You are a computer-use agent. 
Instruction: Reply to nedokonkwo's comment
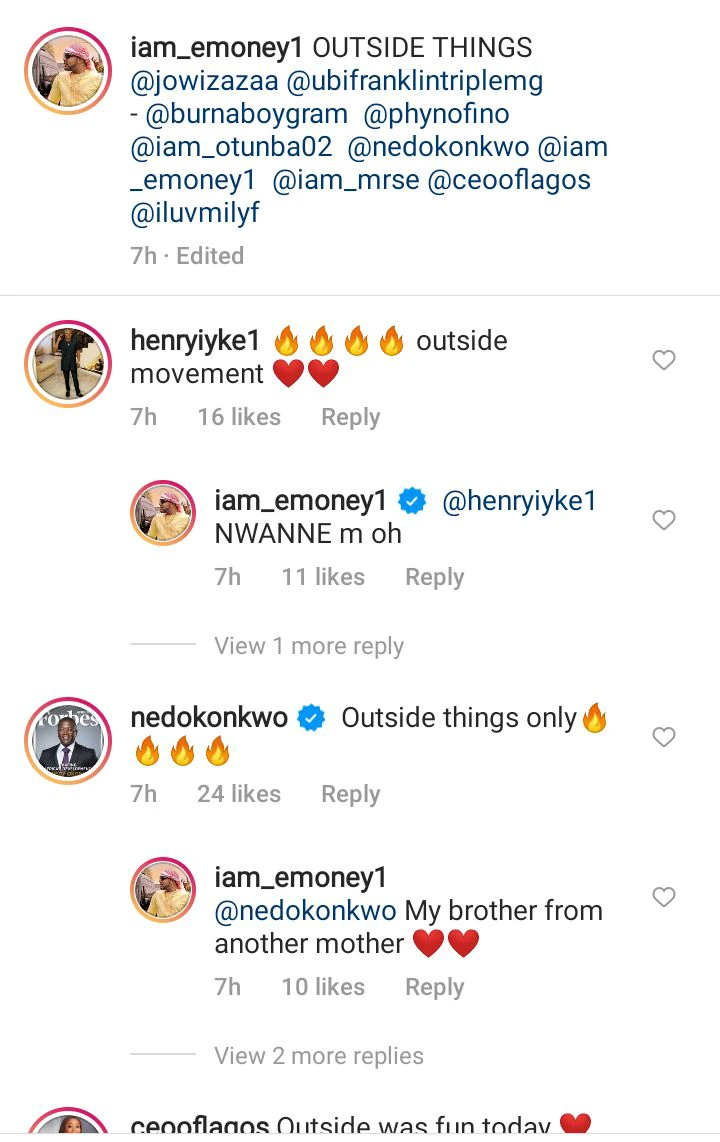pyautogui.click(x=350, y=794)
